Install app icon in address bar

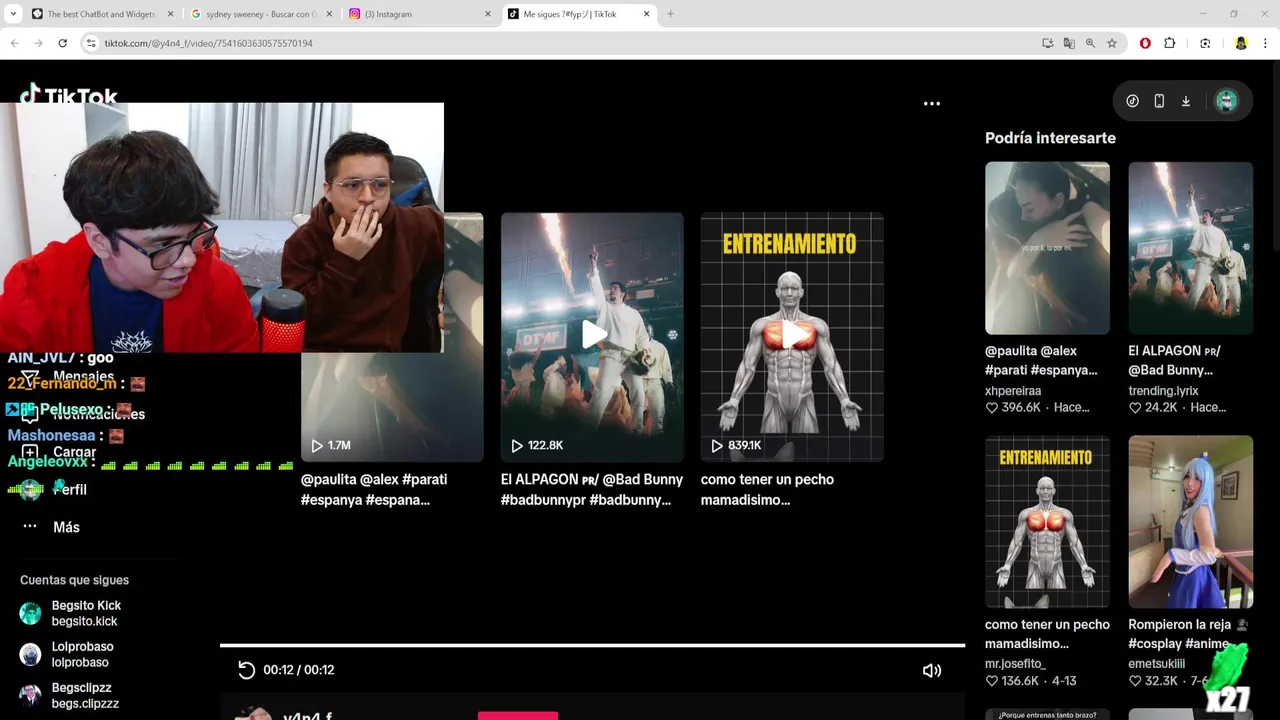click(1047, 43)
